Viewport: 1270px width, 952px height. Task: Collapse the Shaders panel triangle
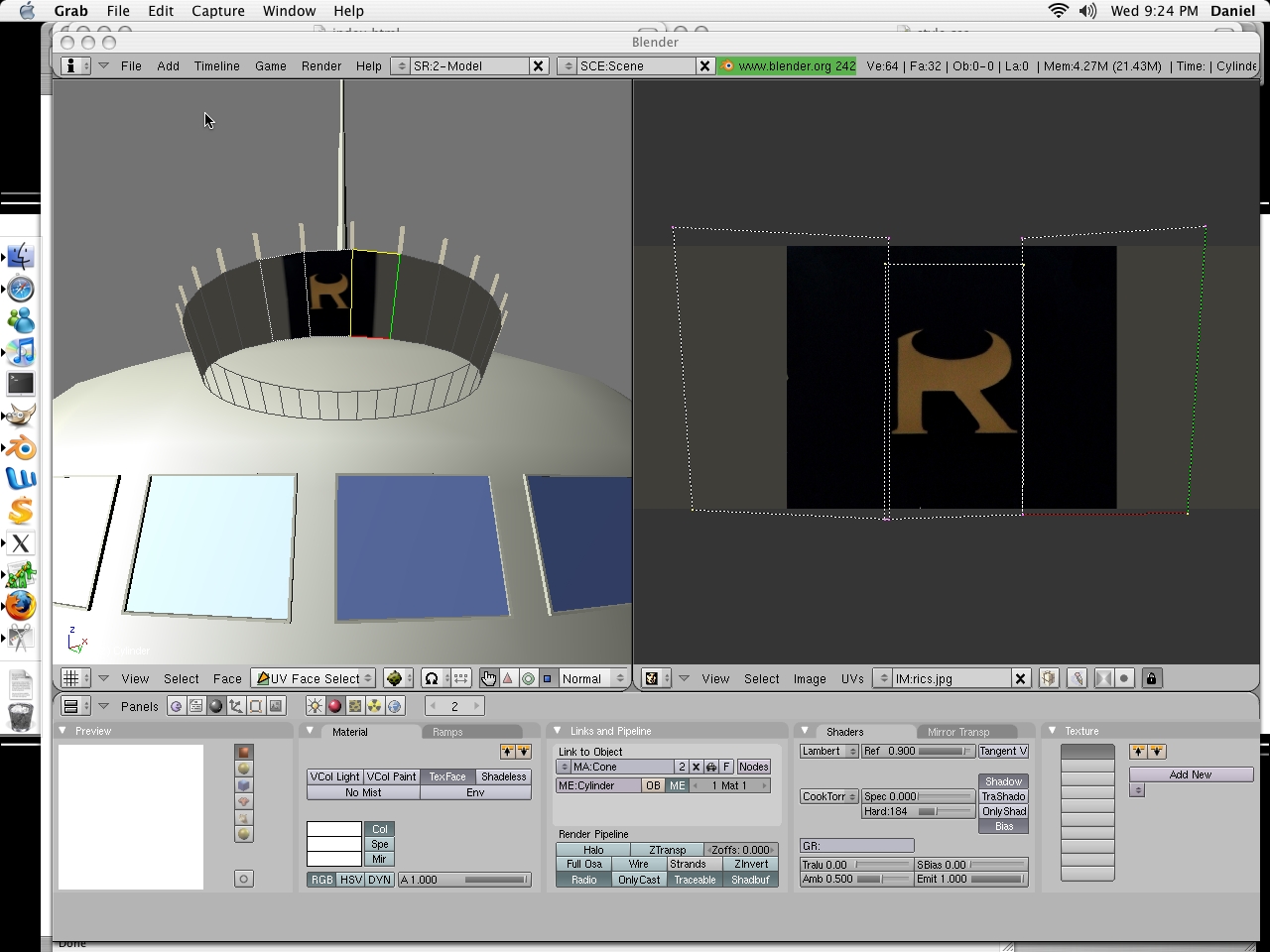pos(806,731)
